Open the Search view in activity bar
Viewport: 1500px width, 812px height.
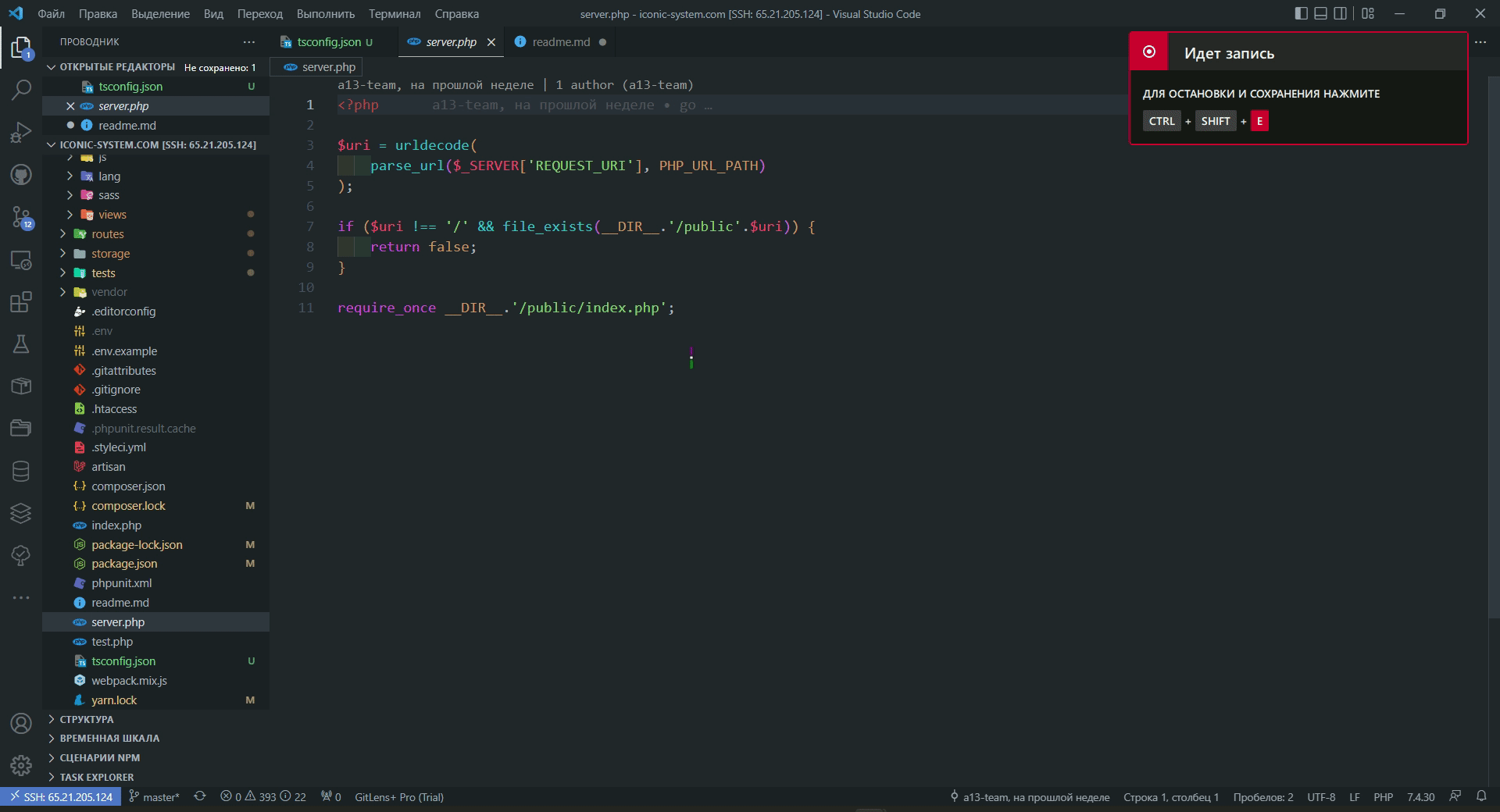(21, 89)
